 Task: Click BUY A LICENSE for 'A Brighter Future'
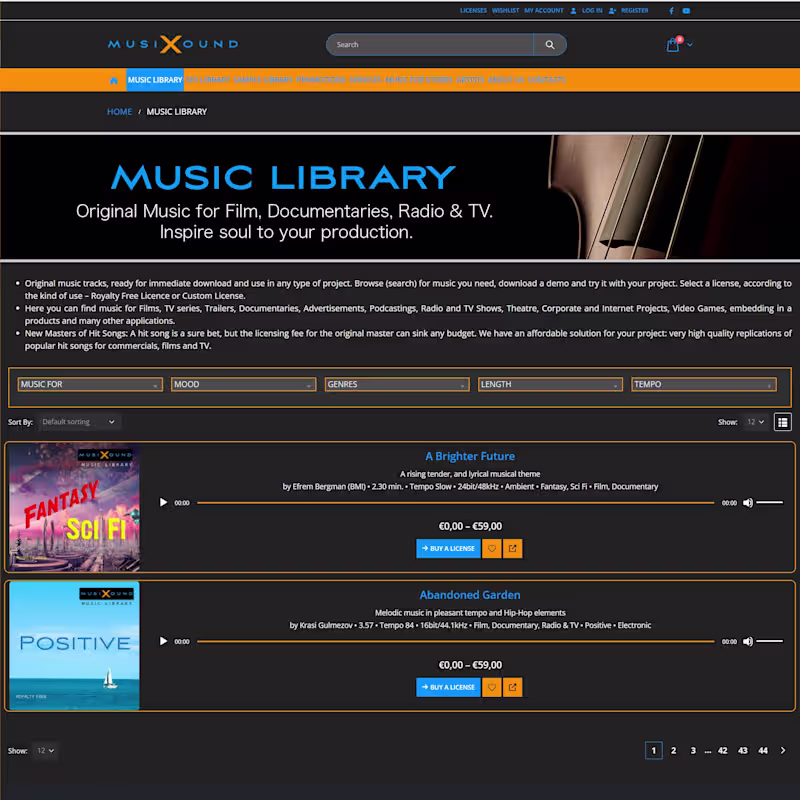[x=448, y=548]
